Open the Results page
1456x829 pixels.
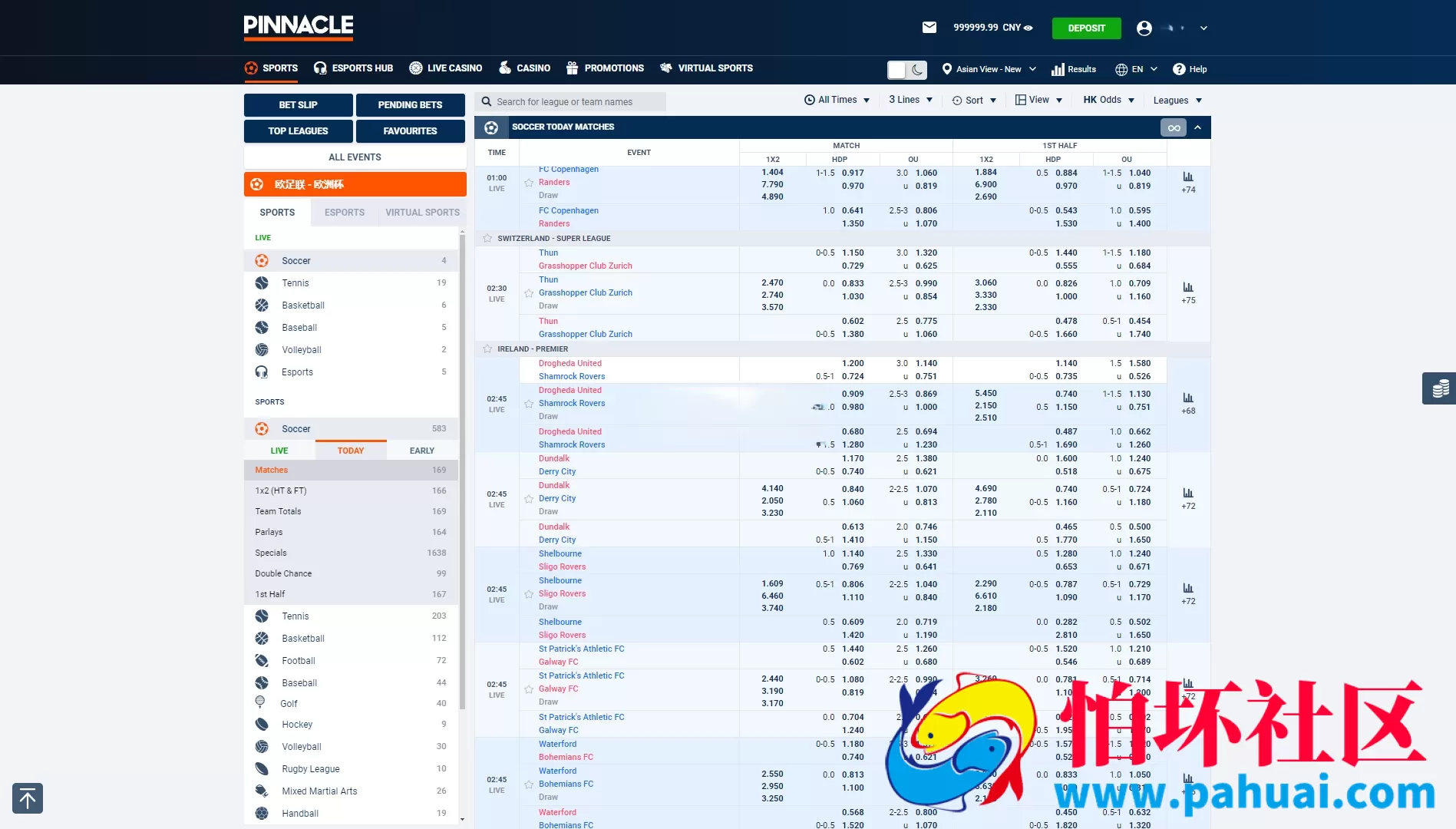click(1074, 69)
